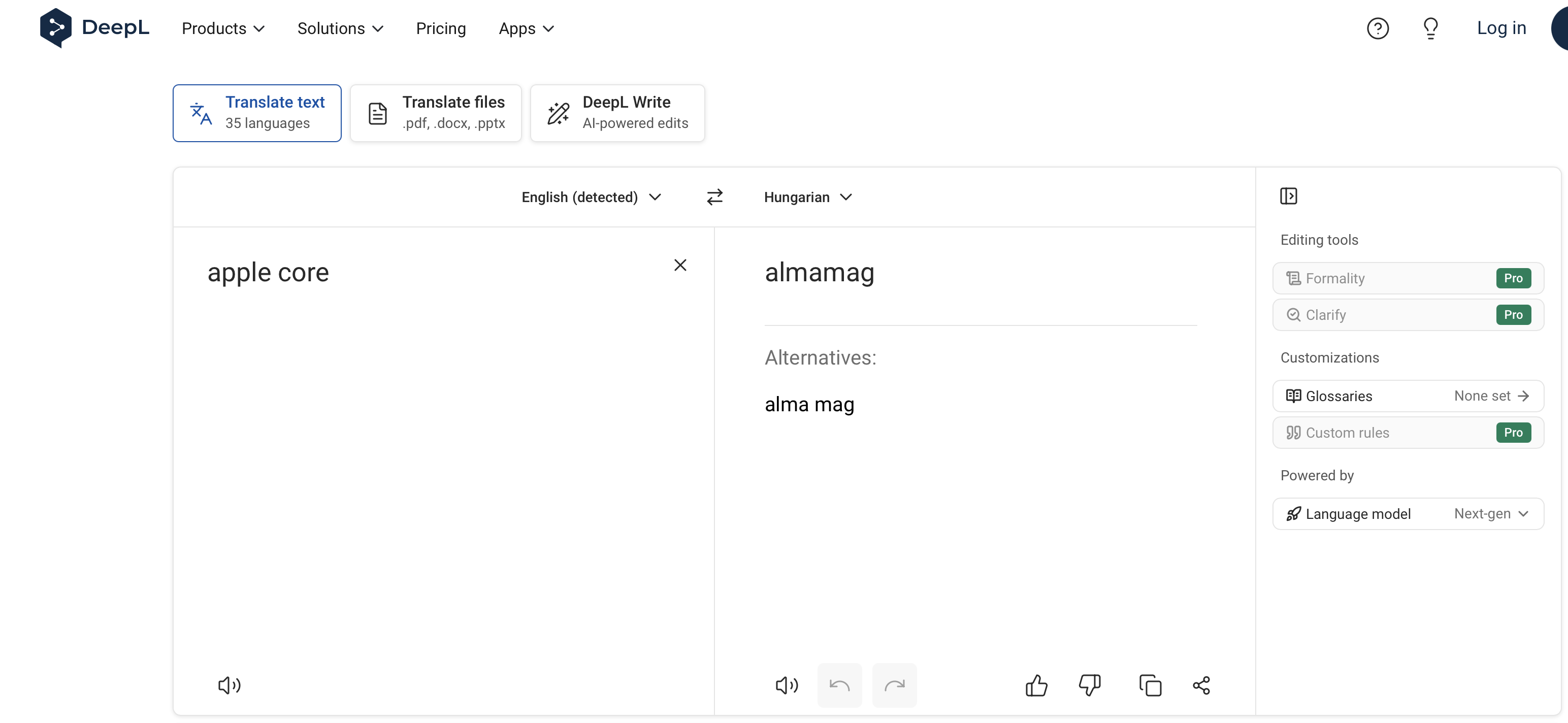
Task: Listen to the source text audio
Action: 230,685
